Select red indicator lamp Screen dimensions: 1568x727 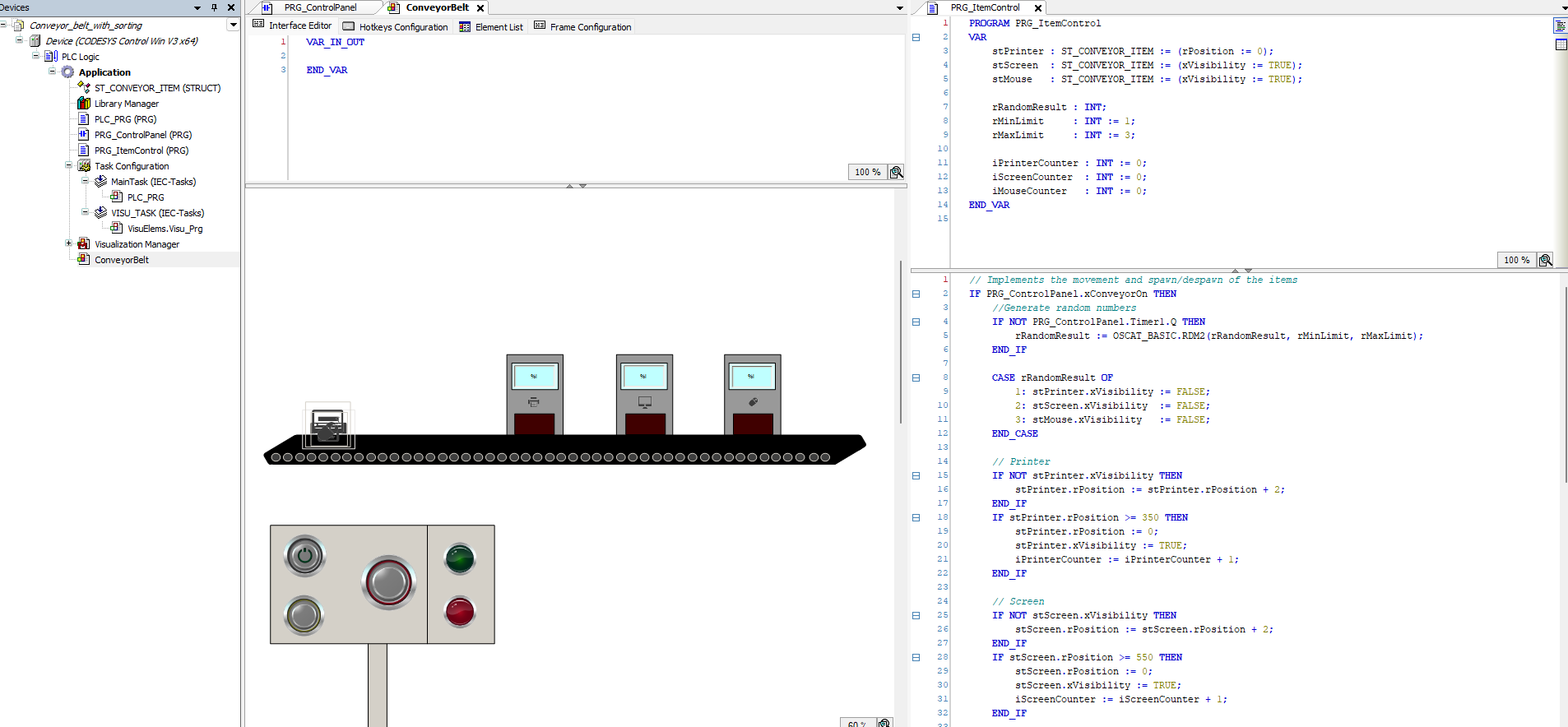(x=460, y=612)
